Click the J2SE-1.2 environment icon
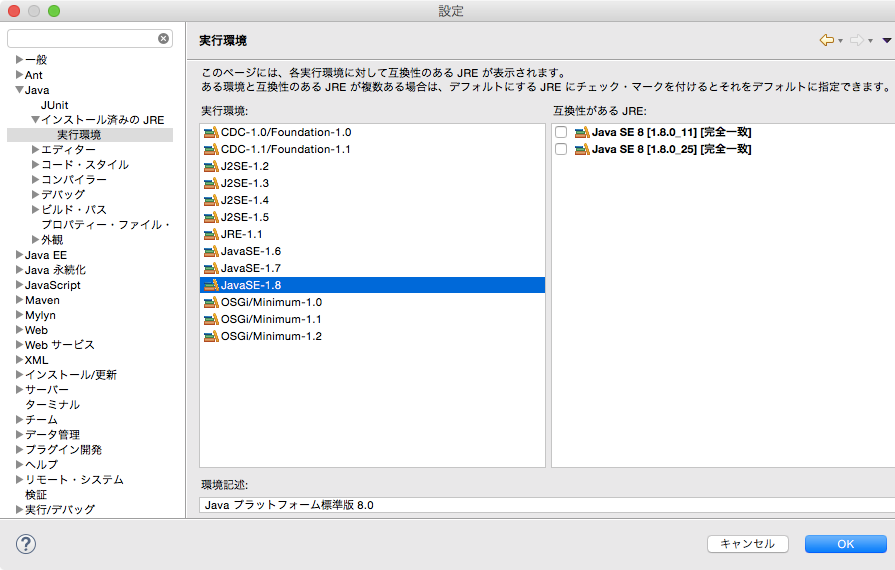Screen dimensions: 895x570 point(211,167)
